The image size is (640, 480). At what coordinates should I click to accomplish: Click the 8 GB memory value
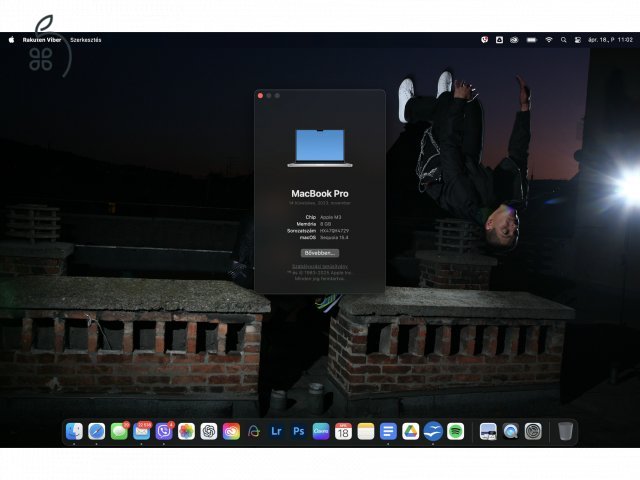(x=325, y=224)
